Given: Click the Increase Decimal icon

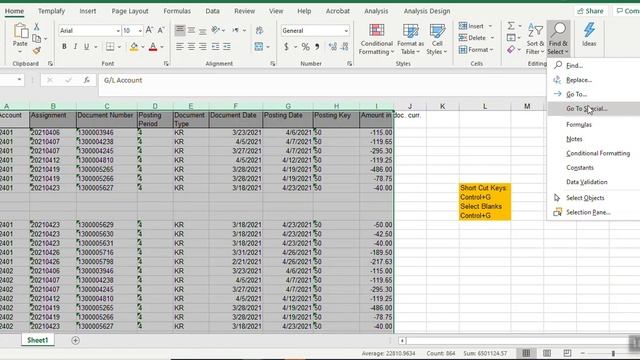Looking at the screenshot, I should 333,47.
